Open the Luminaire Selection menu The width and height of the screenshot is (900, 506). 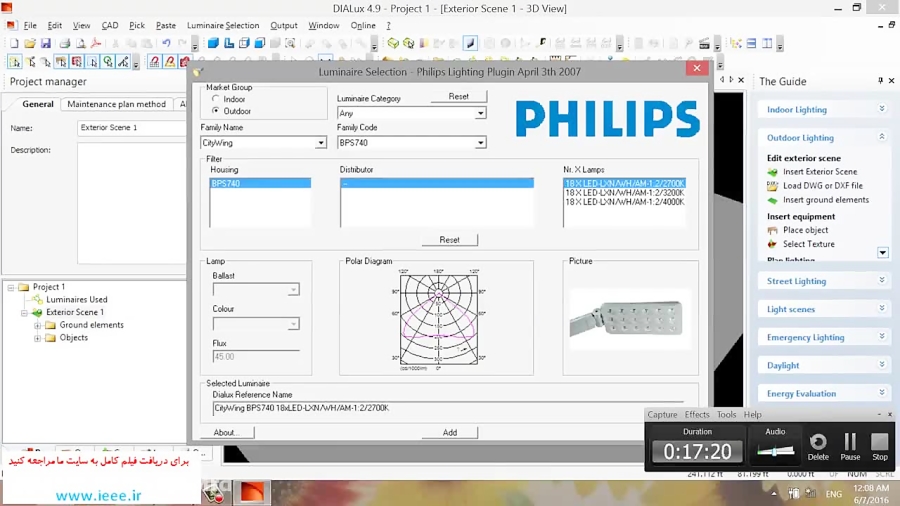(223, 26)
